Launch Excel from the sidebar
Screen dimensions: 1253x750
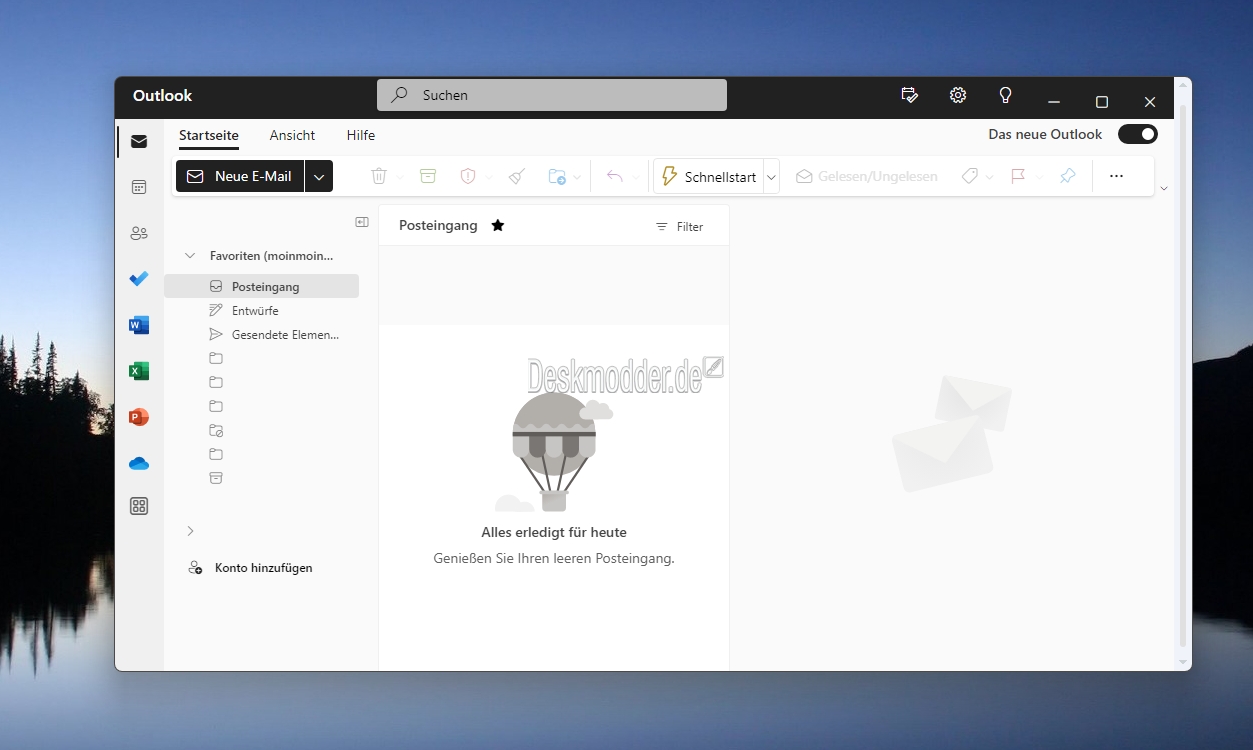[139, 371]
